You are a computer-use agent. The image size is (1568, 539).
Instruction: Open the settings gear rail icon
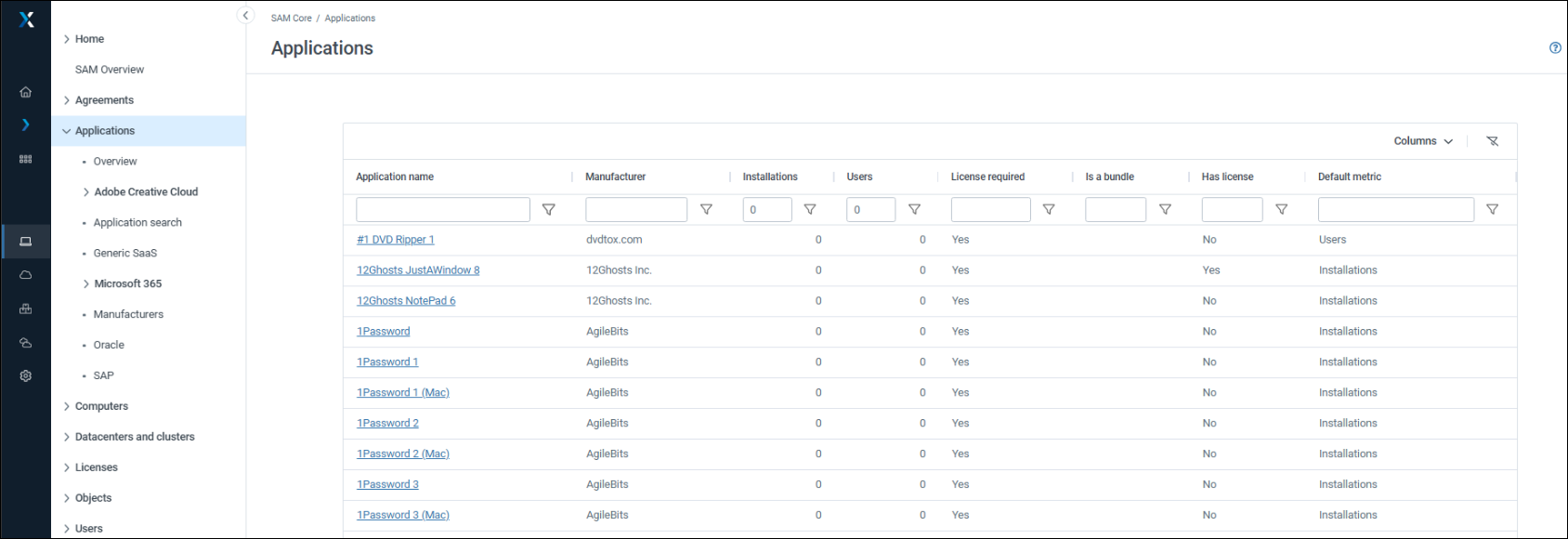pyautogui.click(x=26, y=375)
